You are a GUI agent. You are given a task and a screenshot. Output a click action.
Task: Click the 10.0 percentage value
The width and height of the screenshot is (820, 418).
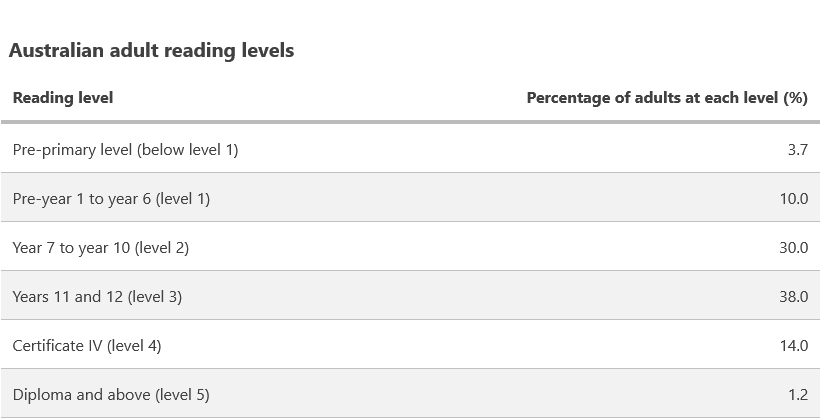794,199
